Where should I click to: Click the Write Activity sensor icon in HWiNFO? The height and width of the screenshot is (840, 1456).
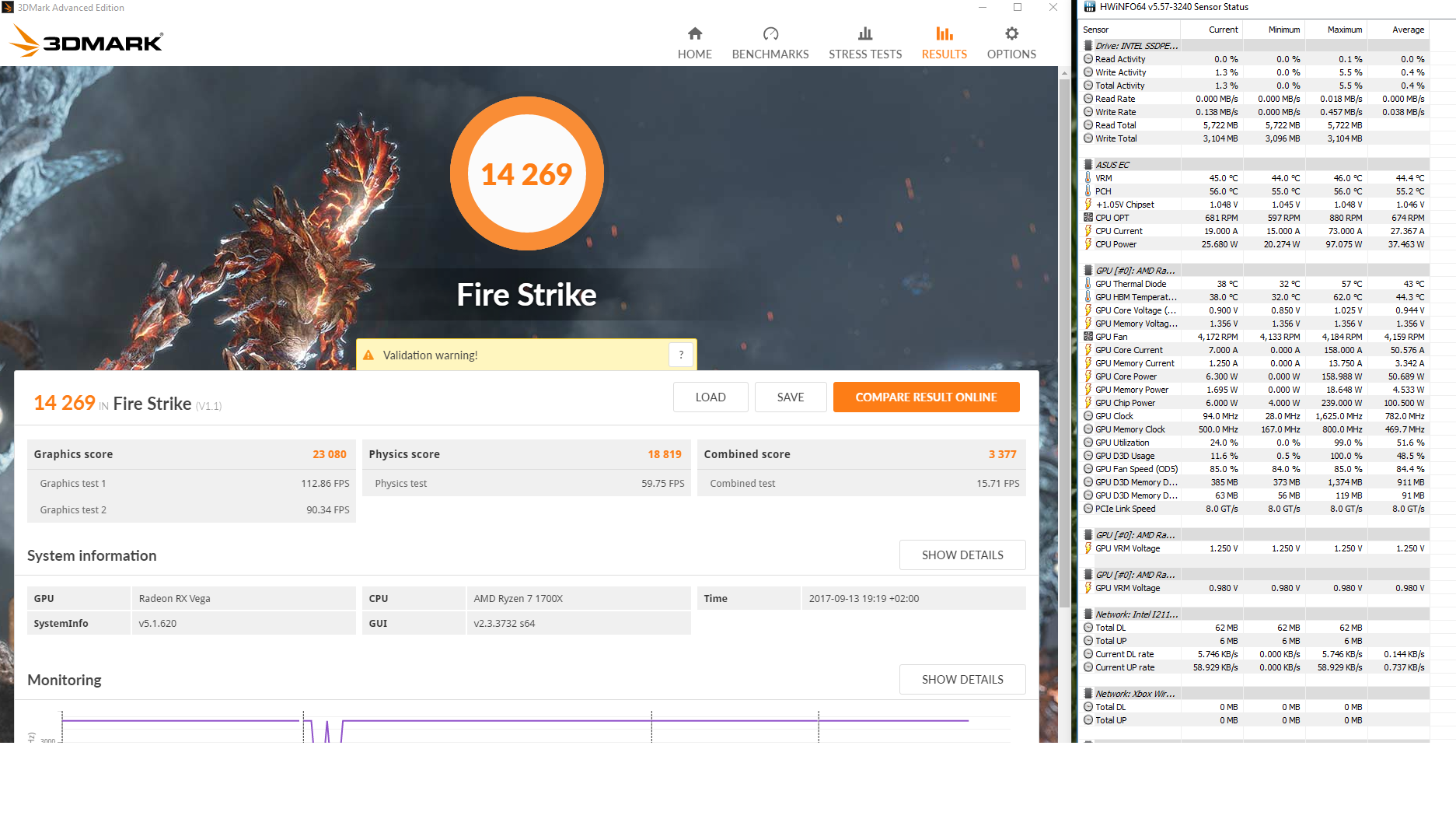point(1088,72)
